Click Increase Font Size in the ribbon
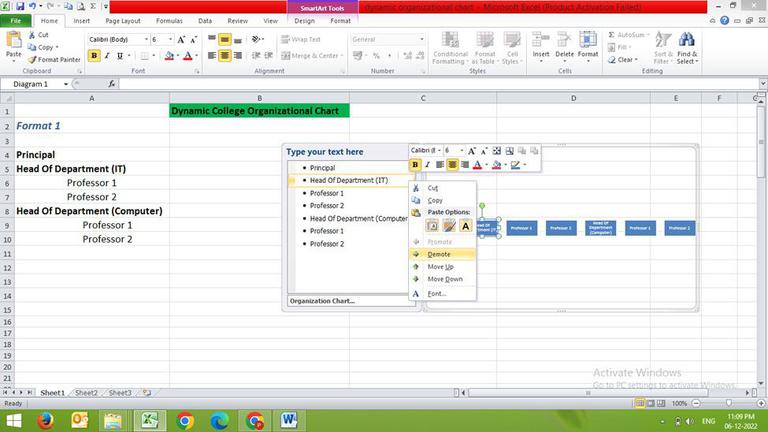This screenshot has height=432, width=768. pos(181,40)
